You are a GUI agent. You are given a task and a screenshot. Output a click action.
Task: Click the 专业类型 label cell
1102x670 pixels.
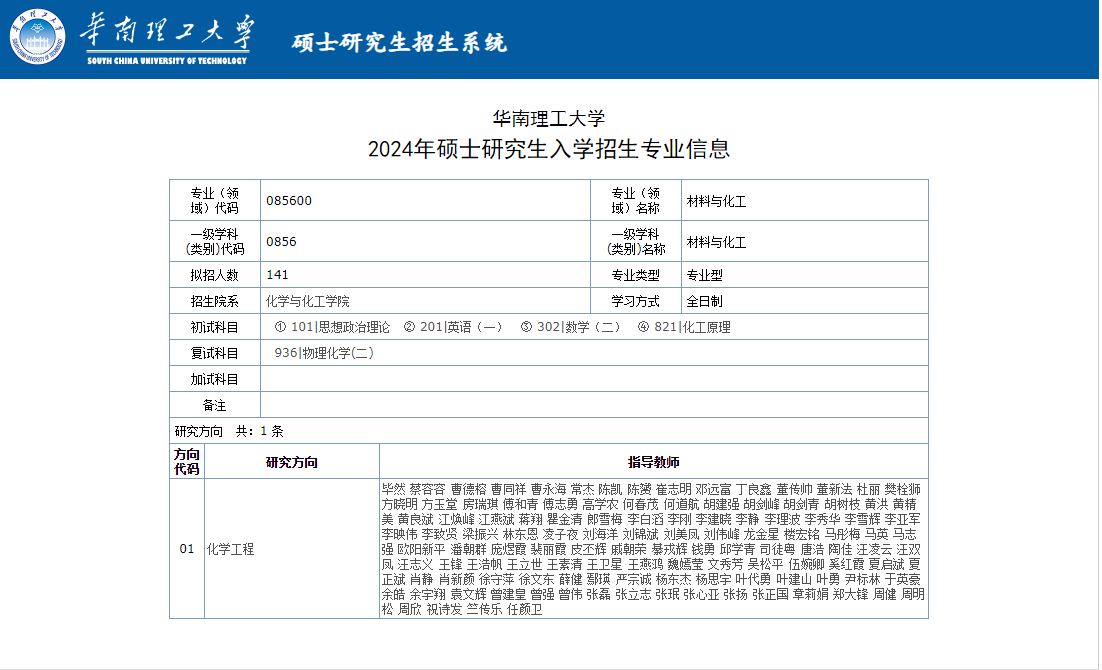pos(635,275)
